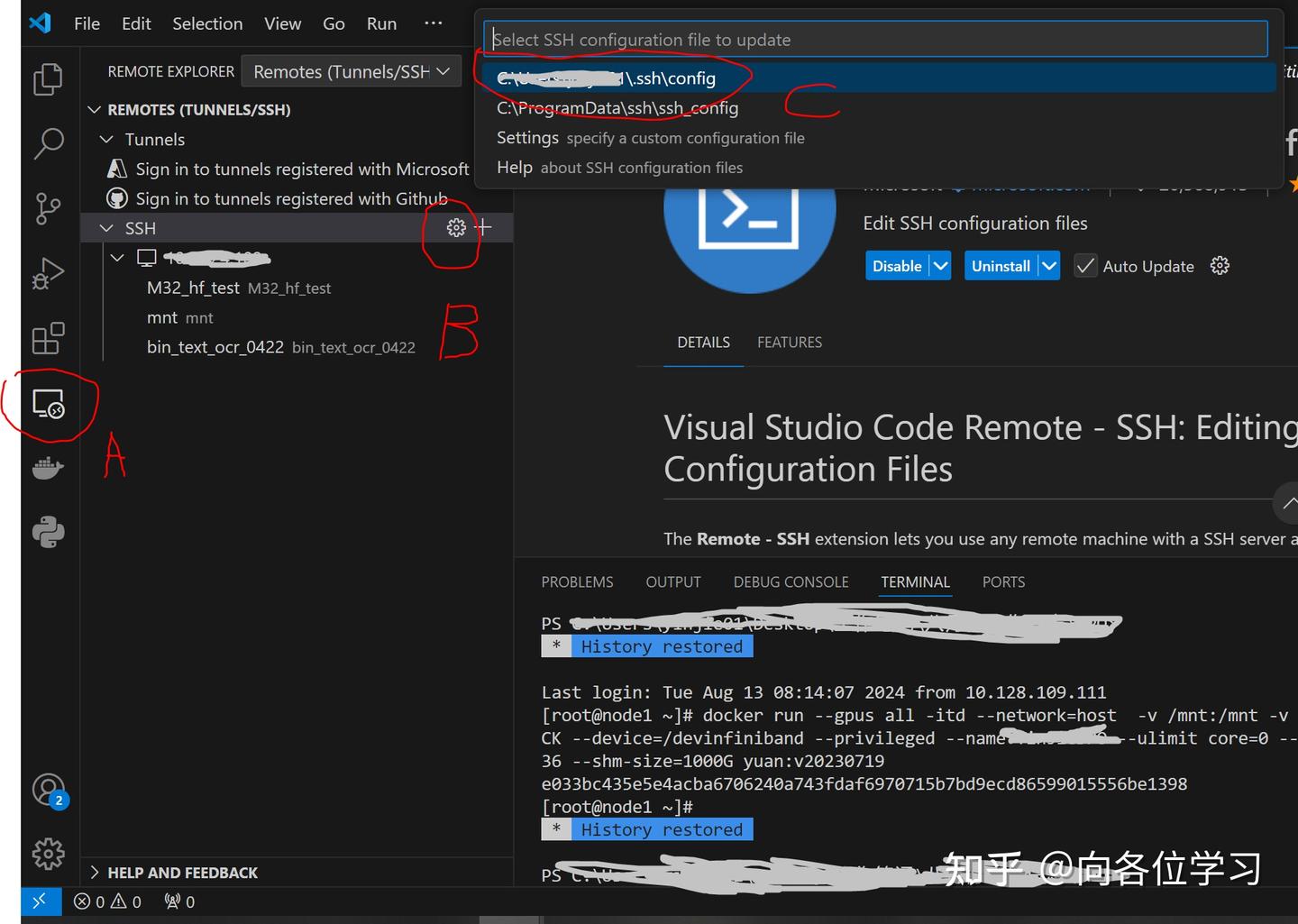Viewport: 1298px width, 924px height.
Task: Open the Extensions view icon
Action: 48,338
